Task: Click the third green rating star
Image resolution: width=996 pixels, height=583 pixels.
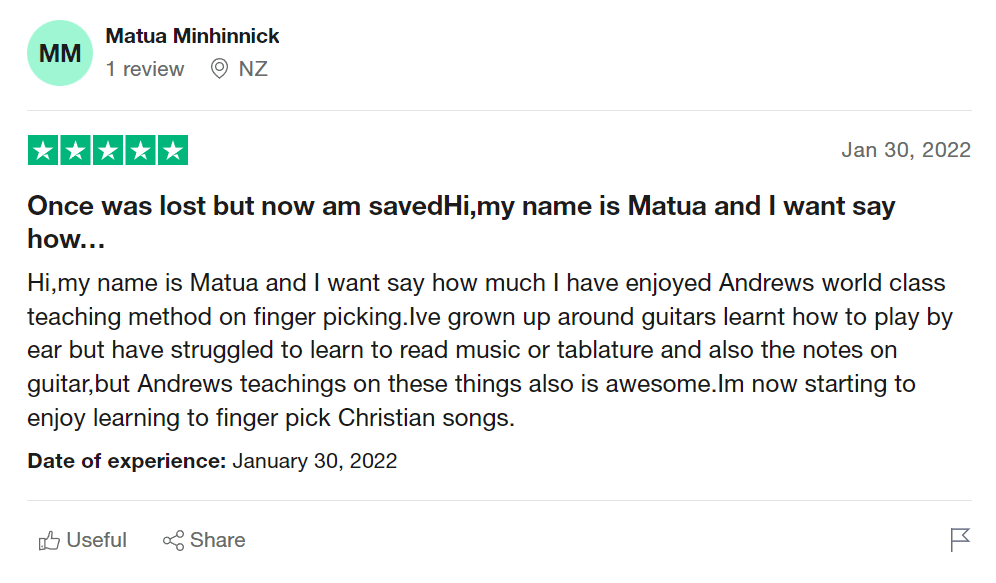Action: [108, 150]
